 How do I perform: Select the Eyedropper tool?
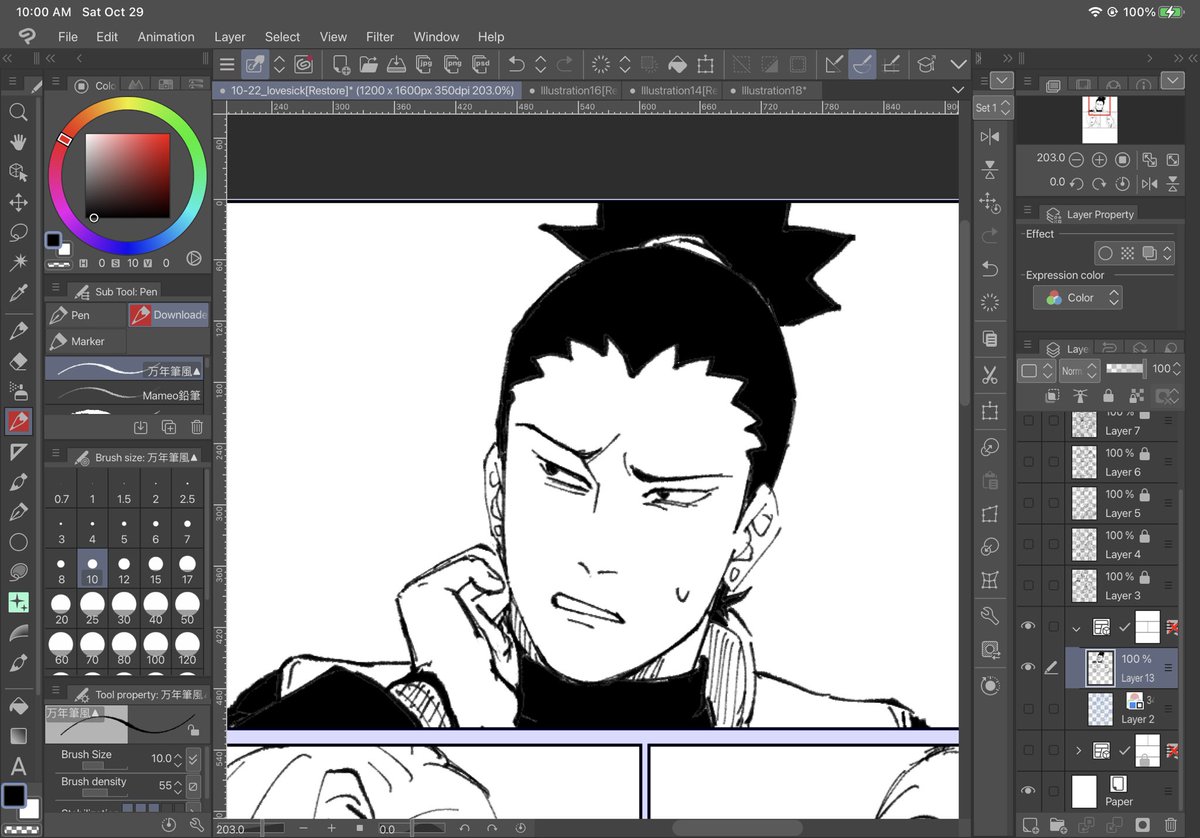[x=18, y=293]
